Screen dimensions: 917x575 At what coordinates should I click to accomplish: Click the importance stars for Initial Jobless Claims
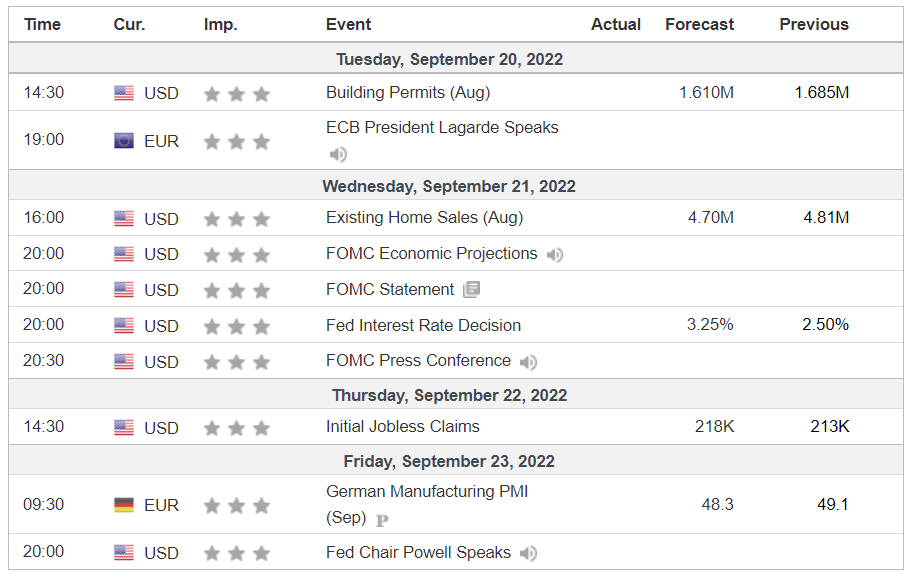[x=237, y=428]
